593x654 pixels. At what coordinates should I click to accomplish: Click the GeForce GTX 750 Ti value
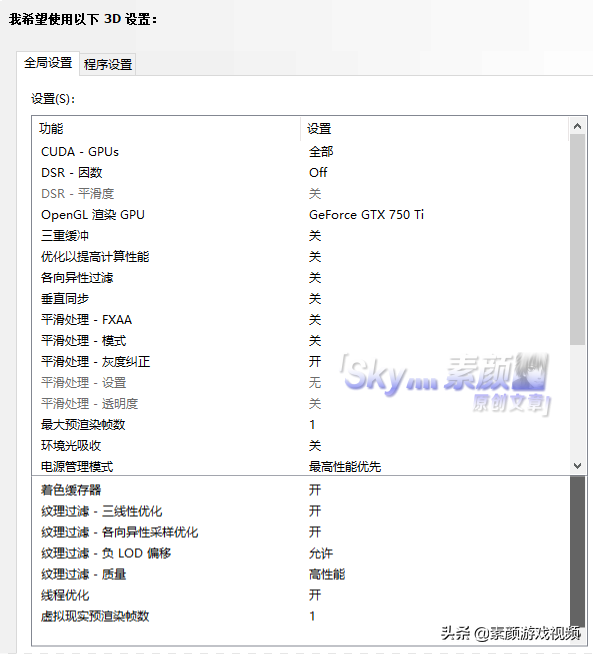[x=366, y=215]
